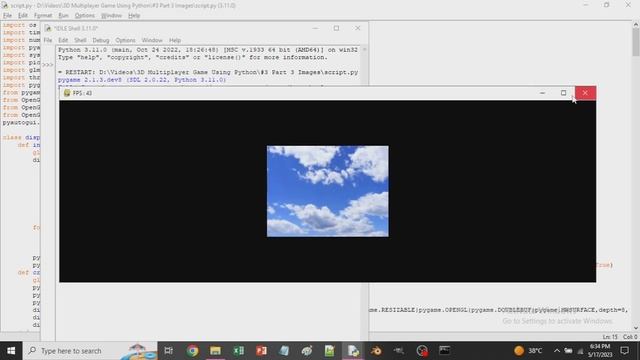Viewport: 640px width, 360px height.
Task: Open the Python IDLE taskbar icon
Action: point(353,351)
